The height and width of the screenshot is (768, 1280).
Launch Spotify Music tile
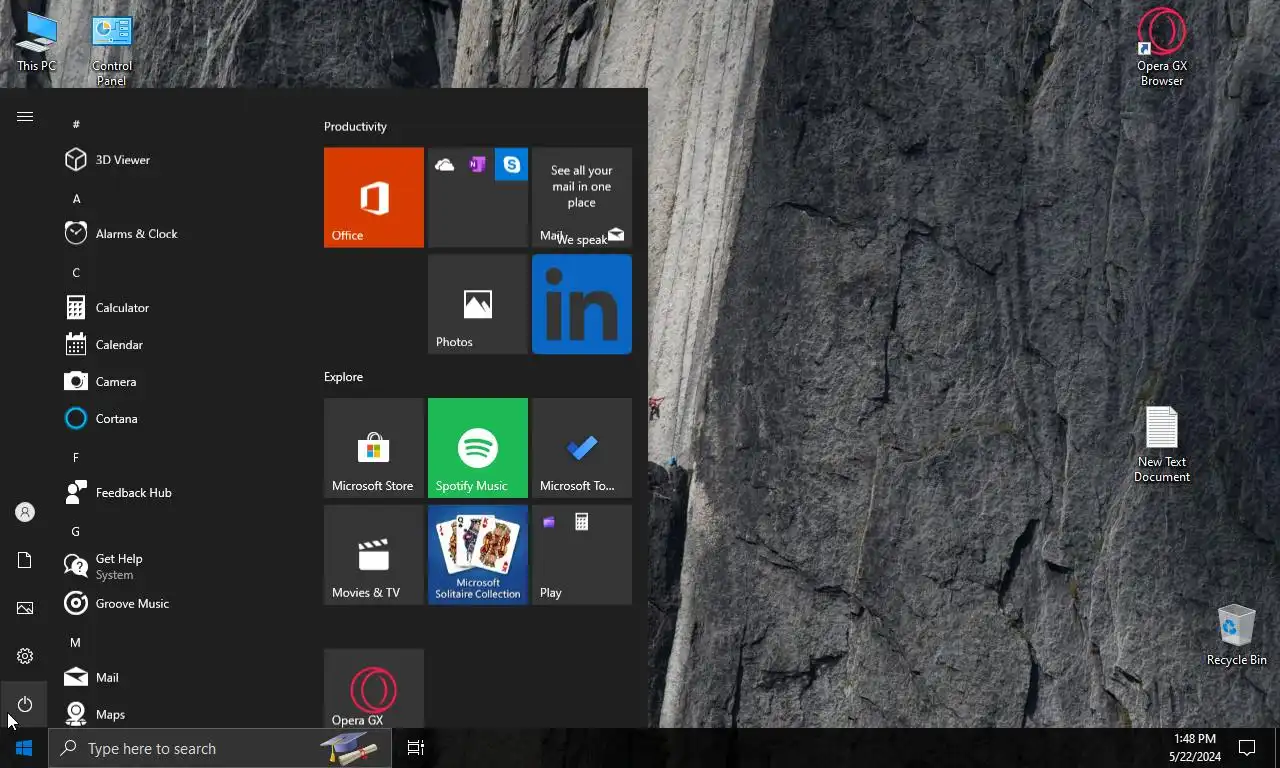point(478,448)
